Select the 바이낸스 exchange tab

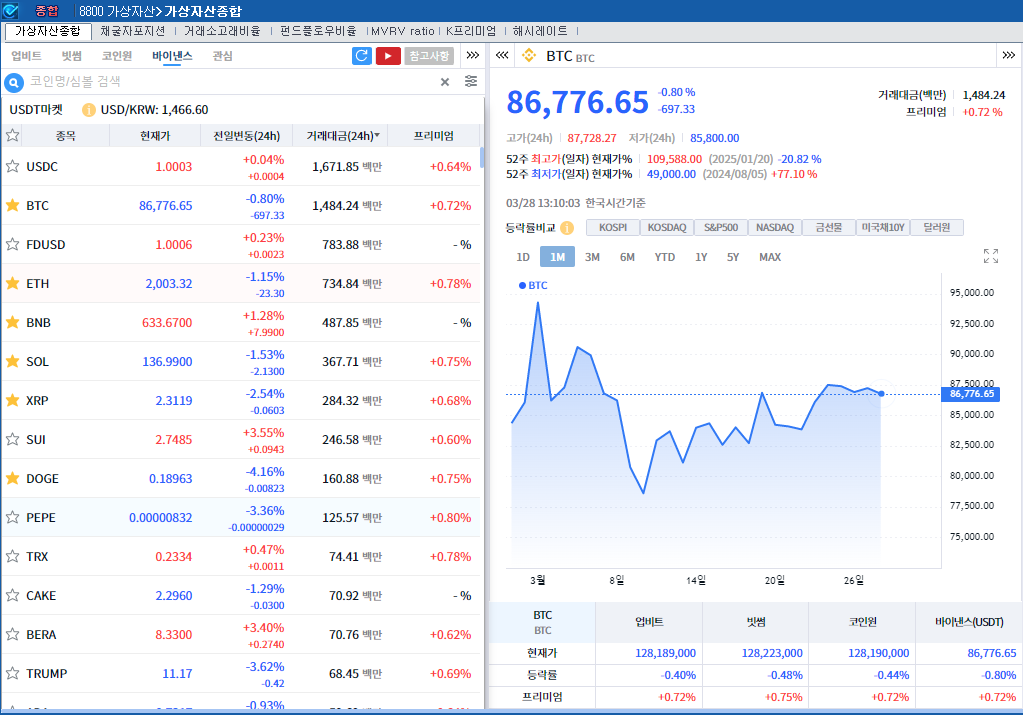[172, 56]
